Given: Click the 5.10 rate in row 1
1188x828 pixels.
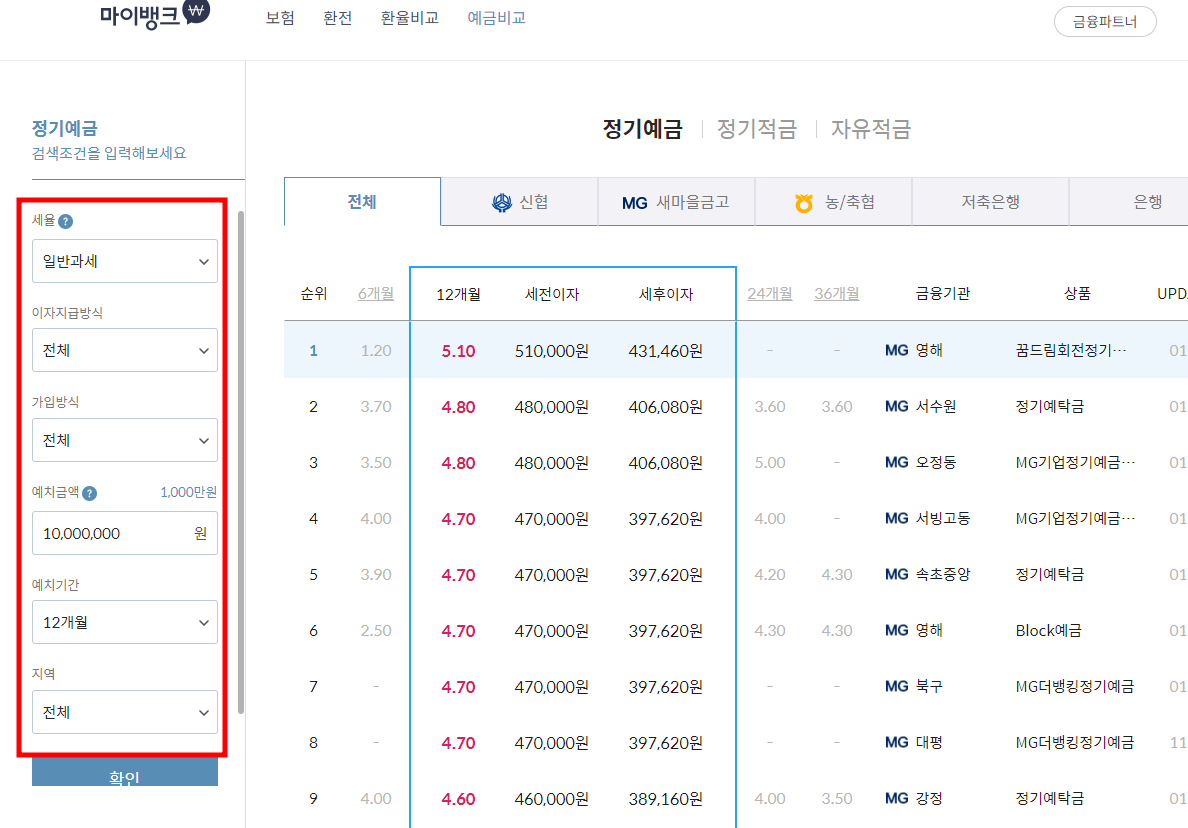Looking at the screenshot, I should (458, 351).
